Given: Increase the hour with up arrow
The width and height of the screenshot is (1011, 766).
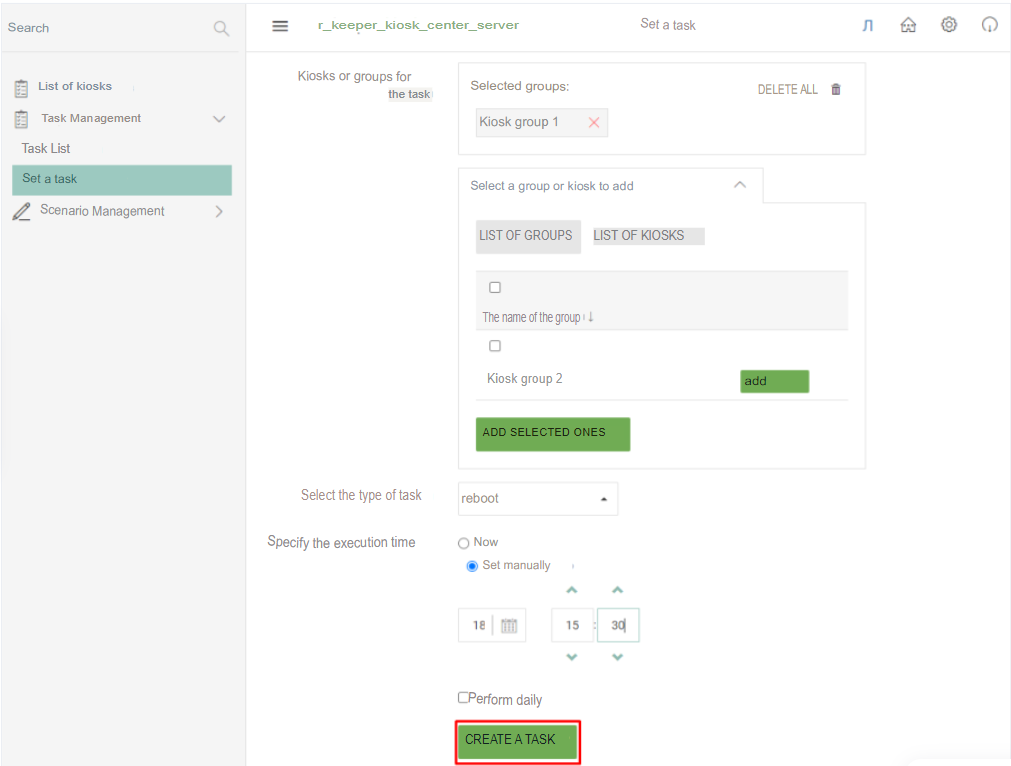Looking at the screenshot, I should click(572, 590).
